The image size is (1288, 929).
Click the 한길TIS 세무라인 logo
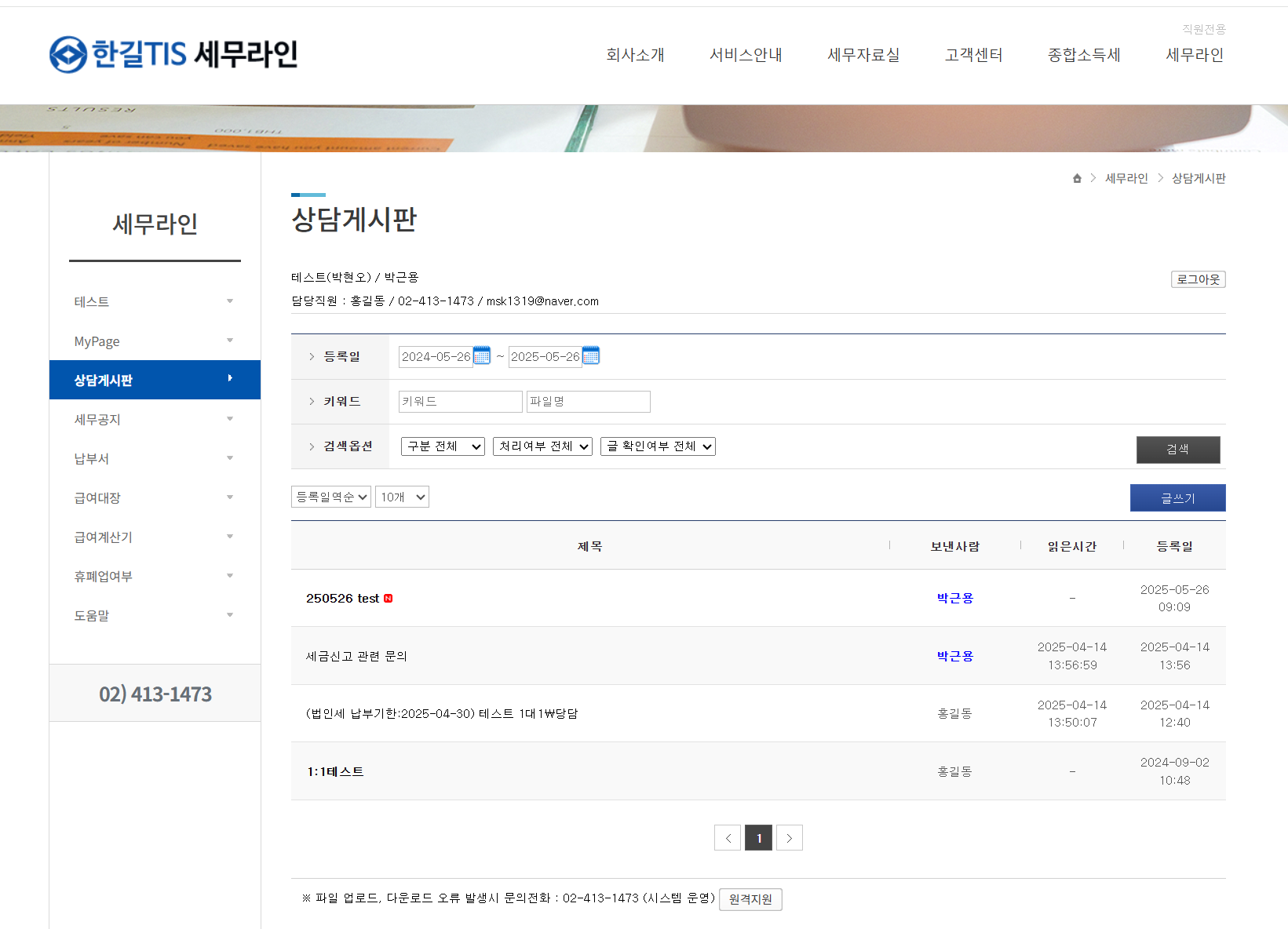pos(173,54)
